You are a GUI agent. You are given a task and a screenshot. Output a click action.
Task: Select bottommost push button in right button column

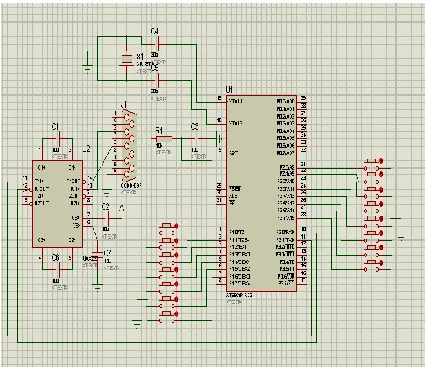click(x=373, y=266)
